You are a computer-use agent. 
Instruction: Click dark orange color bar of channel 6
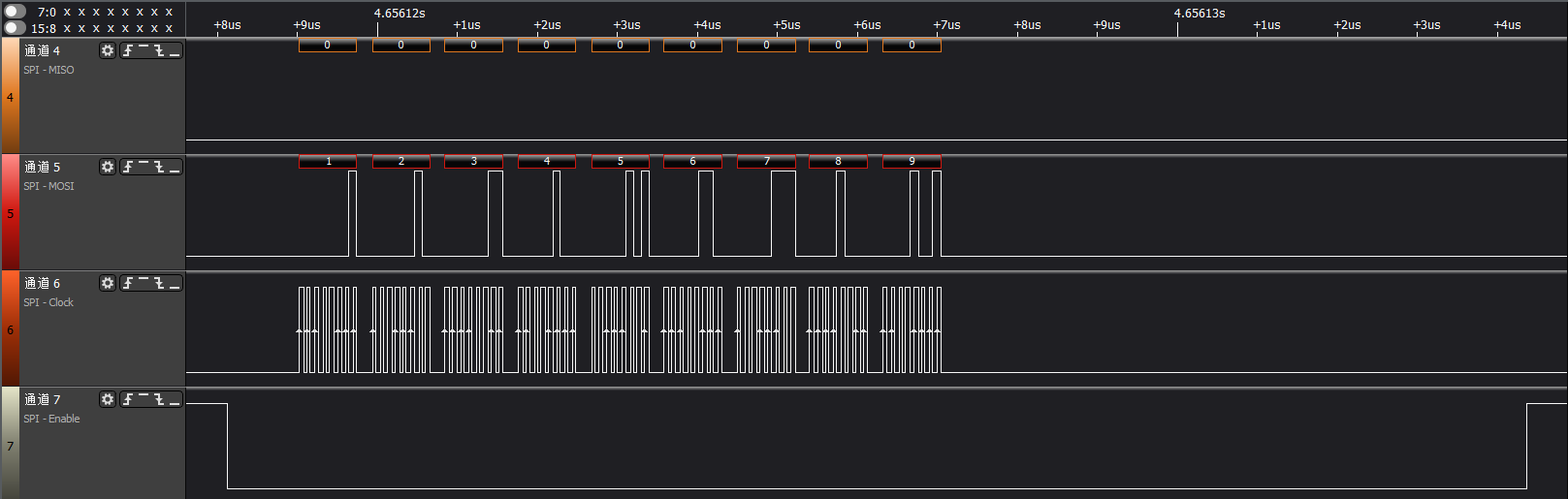(10, 328)
